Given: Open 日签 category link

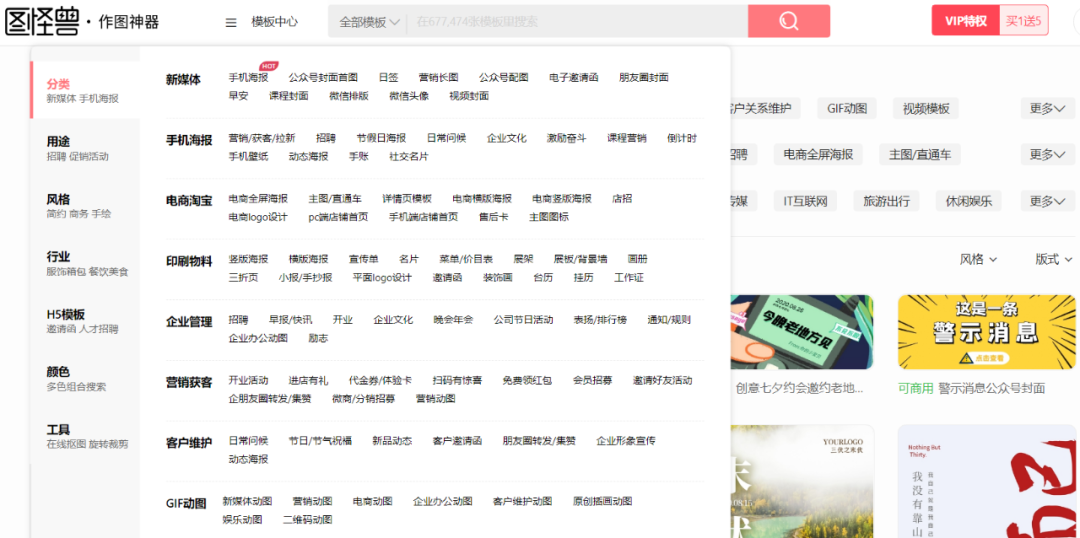Looking at the screenshot, I should click(x=388, y=77).
